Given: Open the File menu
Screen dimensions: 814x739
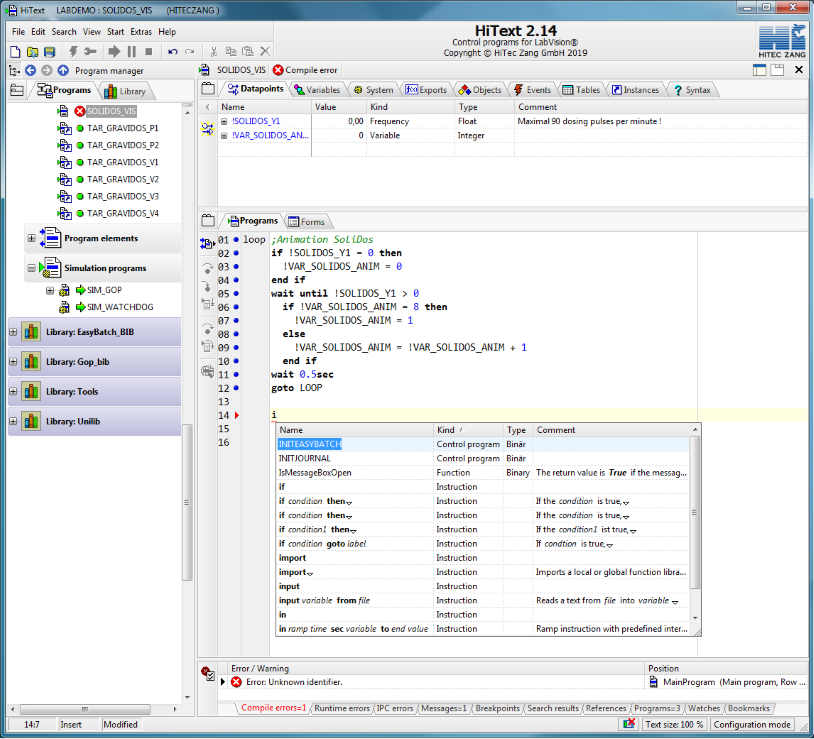Looking at the screenshot, I should point(18,32).
